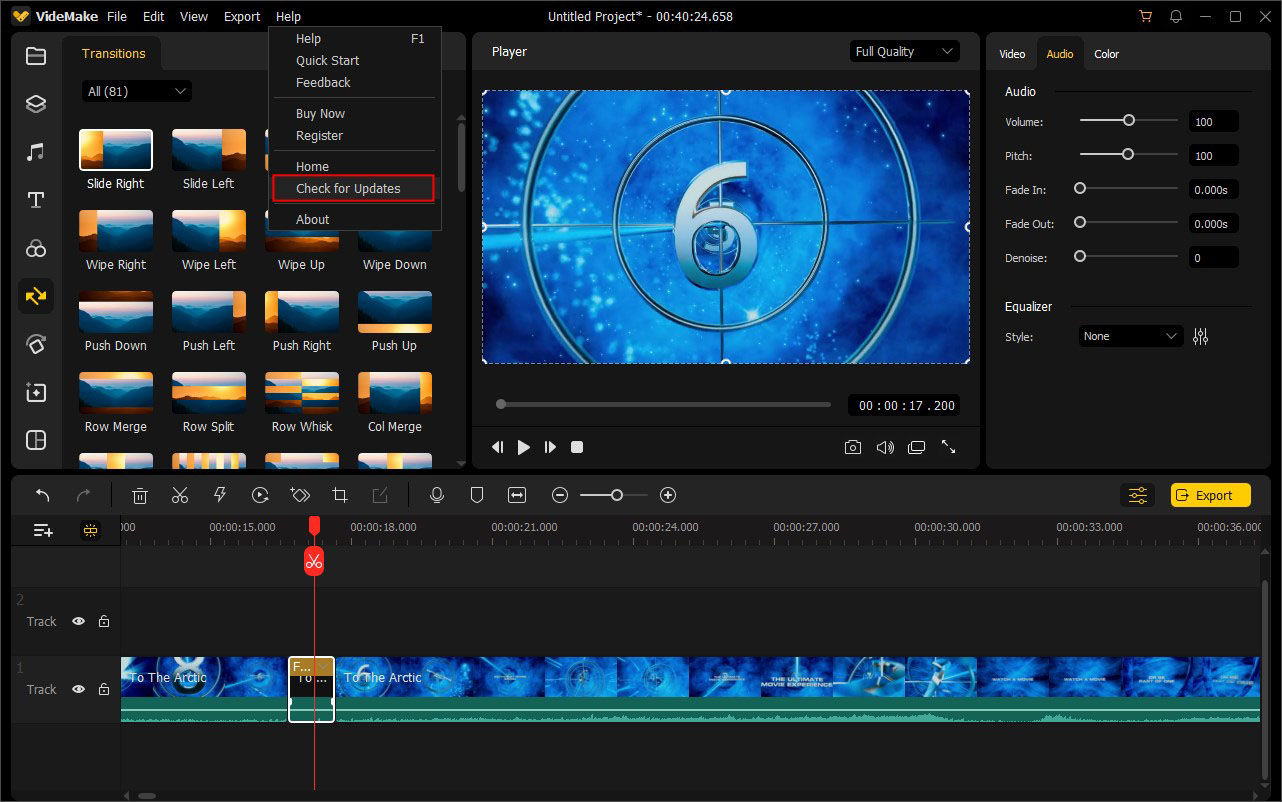Image resolution: width=1282 pixels, height=802 pixels.
Task: Click the Delete trash icon in toolbar
Action: tap(140, 495)
